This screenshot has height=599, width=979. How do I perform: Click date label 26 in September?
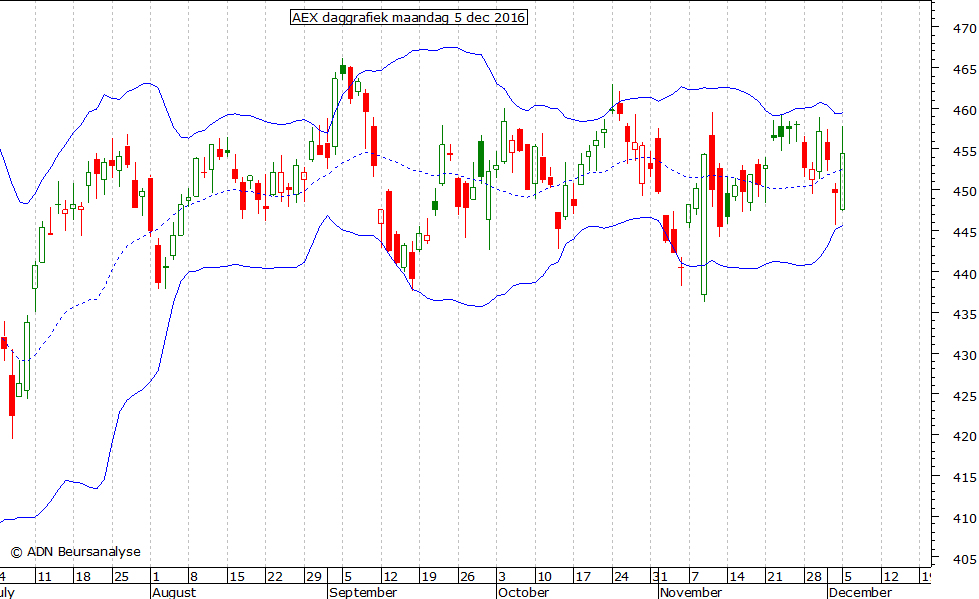(x=468, y=577)
